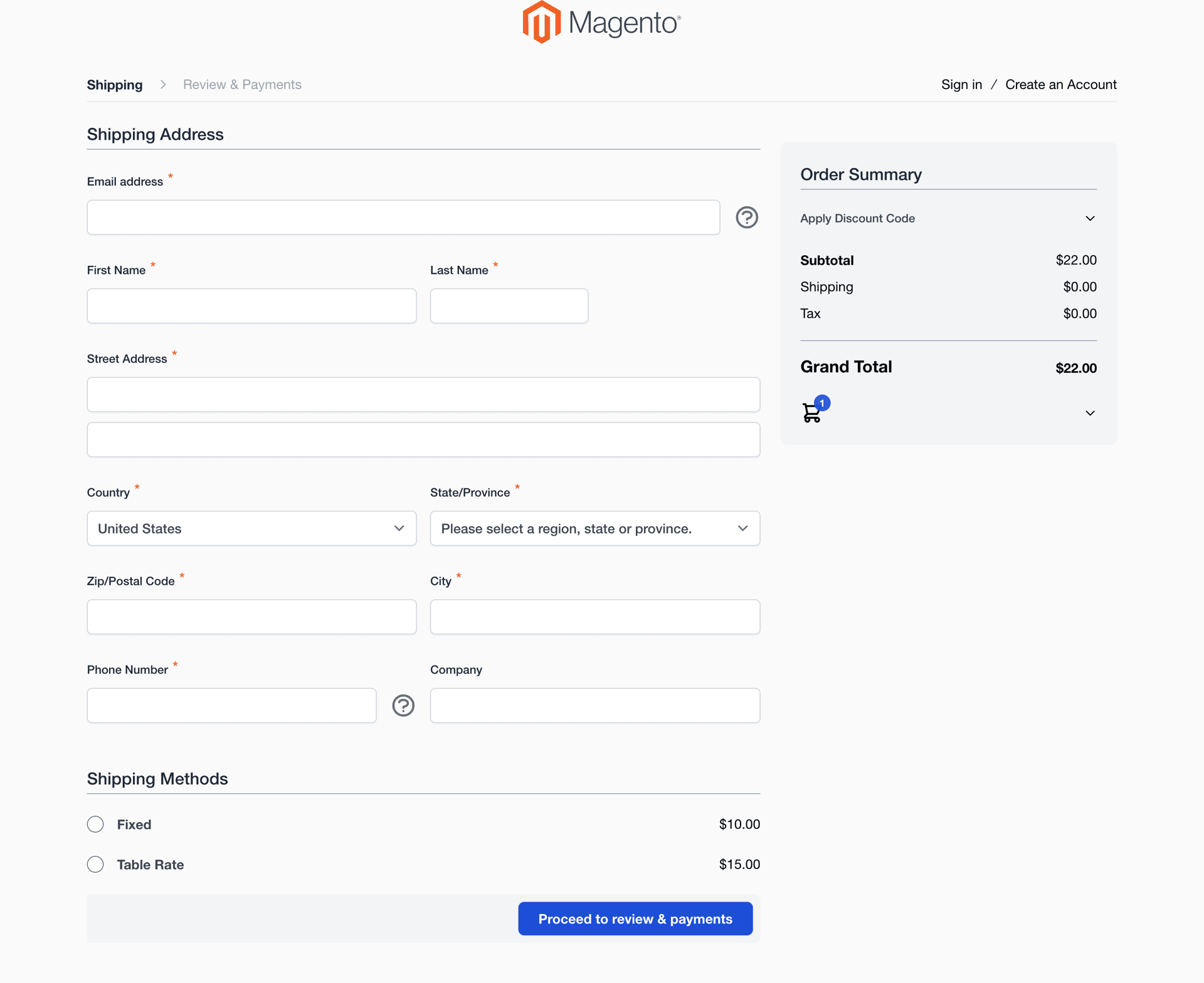Select the Table Rate shipping method
The height and width of the screenshot is (983, 1204).
point(95,864)
